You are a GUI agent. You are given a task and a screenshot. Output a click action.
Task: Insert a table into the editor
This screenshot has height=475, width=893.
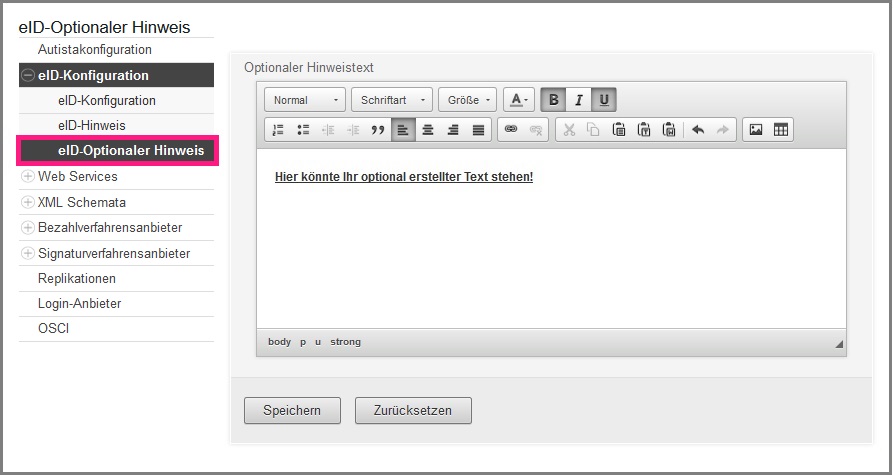[x=781, y=130]
